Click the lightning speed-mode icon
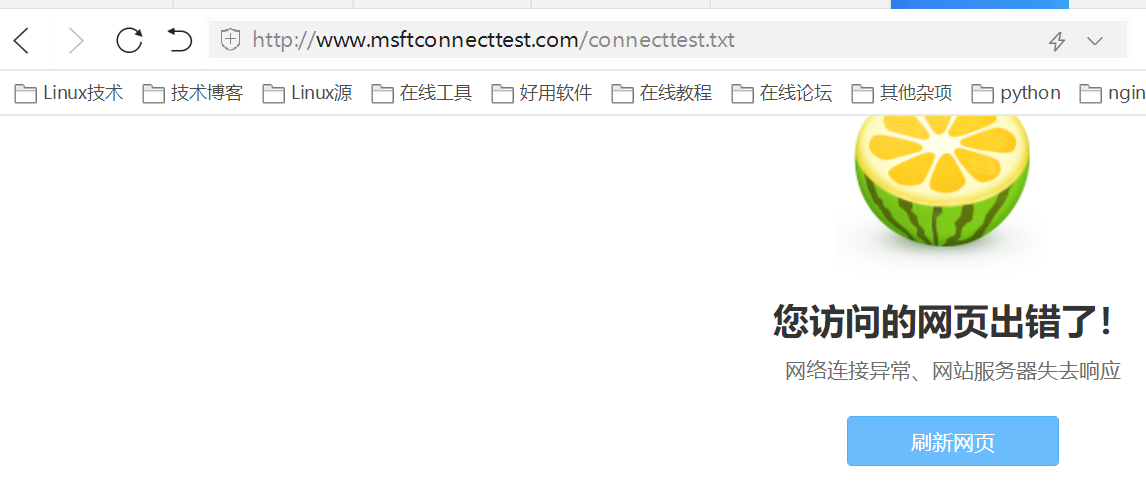The width and height of the screenshot is (1146, 498). [1057, 41]
